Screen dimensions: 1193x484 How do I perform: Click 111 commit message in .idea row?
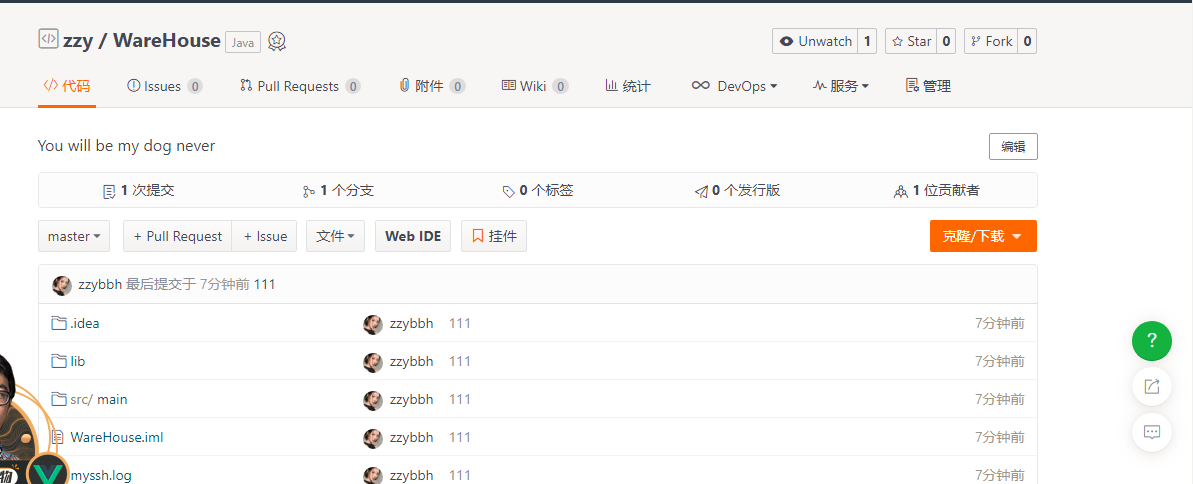pos(460,323)
